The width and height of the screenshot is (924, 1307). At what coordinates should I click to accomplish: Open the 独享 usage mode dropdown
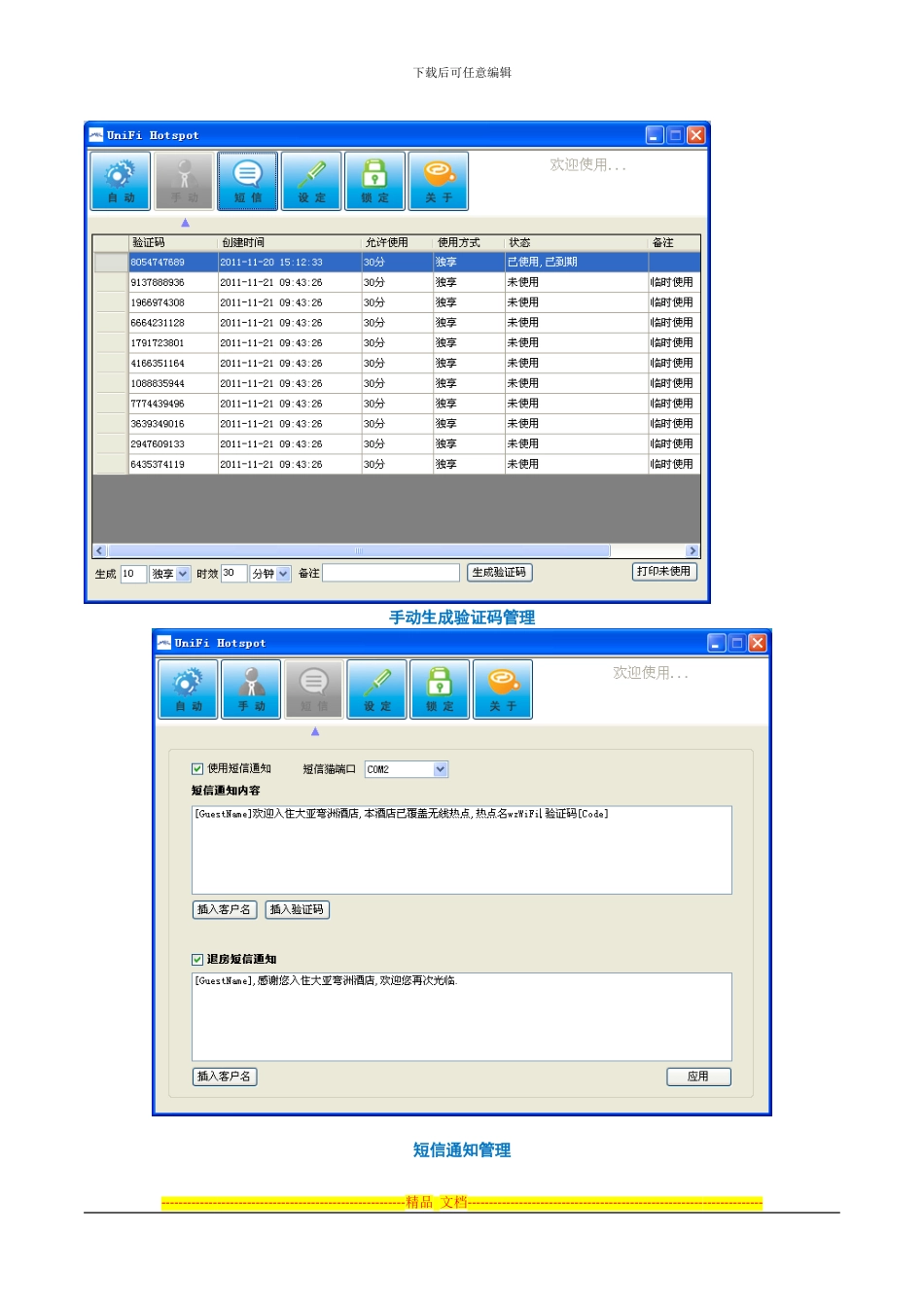tap(170, 574)
